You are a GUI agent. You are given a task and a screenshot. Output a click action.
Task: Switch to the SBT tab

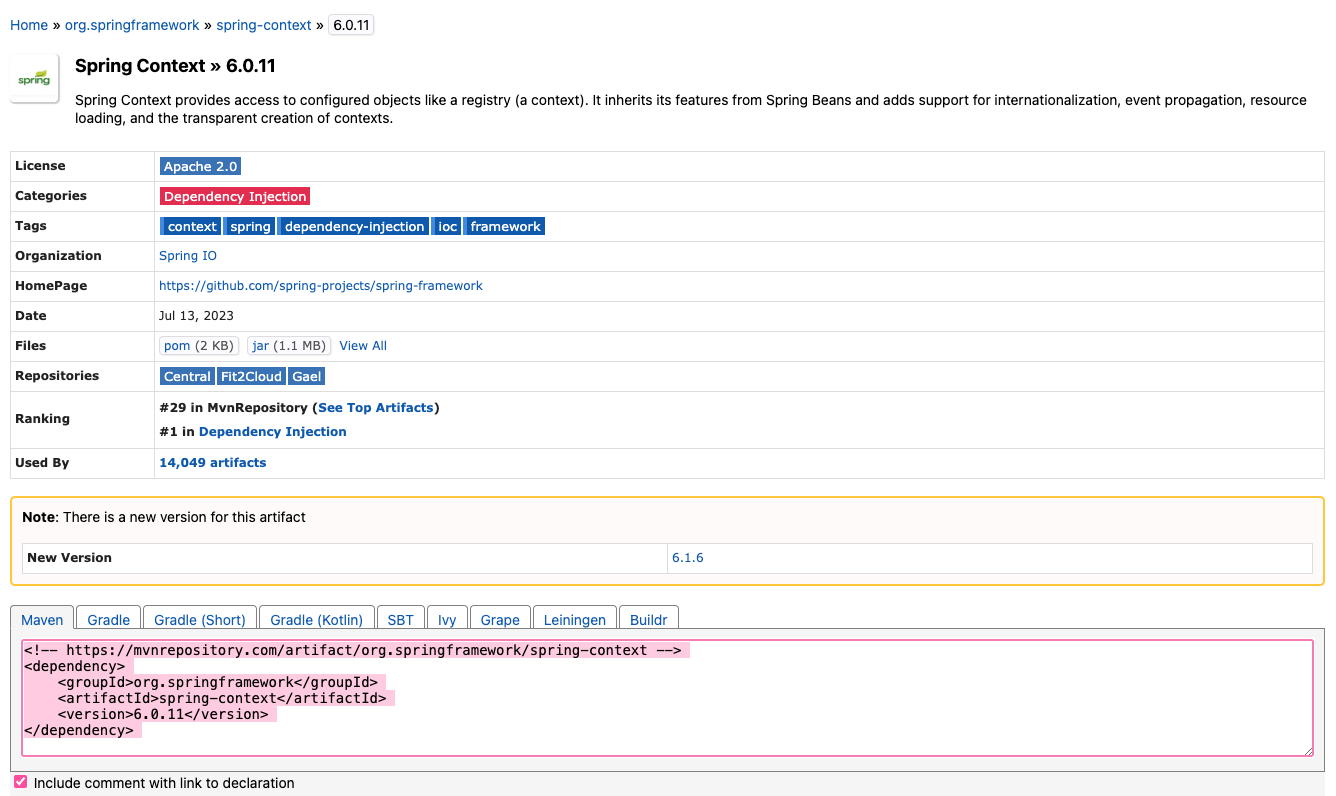coord(401,619)
